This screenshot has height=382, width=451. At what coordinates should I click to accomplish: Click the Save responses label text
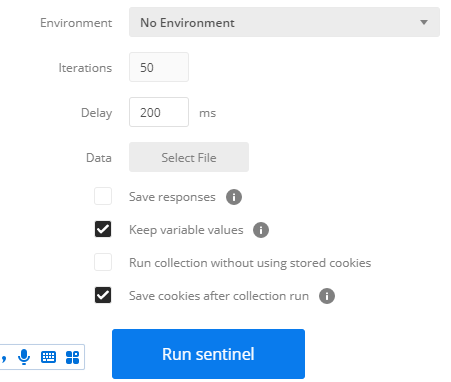point(172,197)
